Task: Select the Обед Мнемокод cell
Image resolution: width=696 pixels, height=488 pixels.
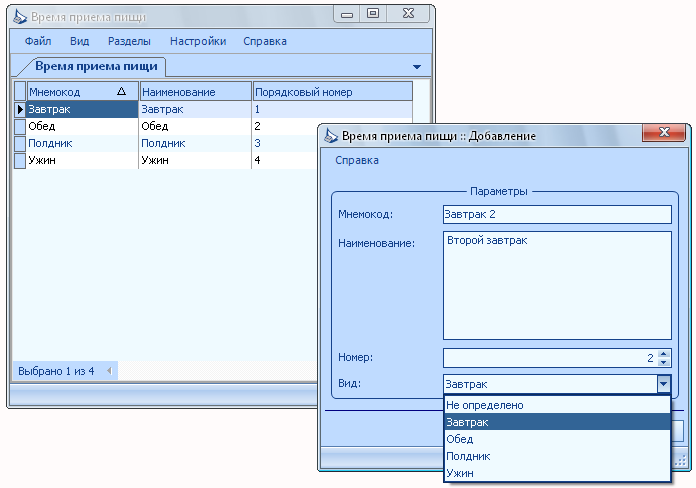Action: click(83, 126)
